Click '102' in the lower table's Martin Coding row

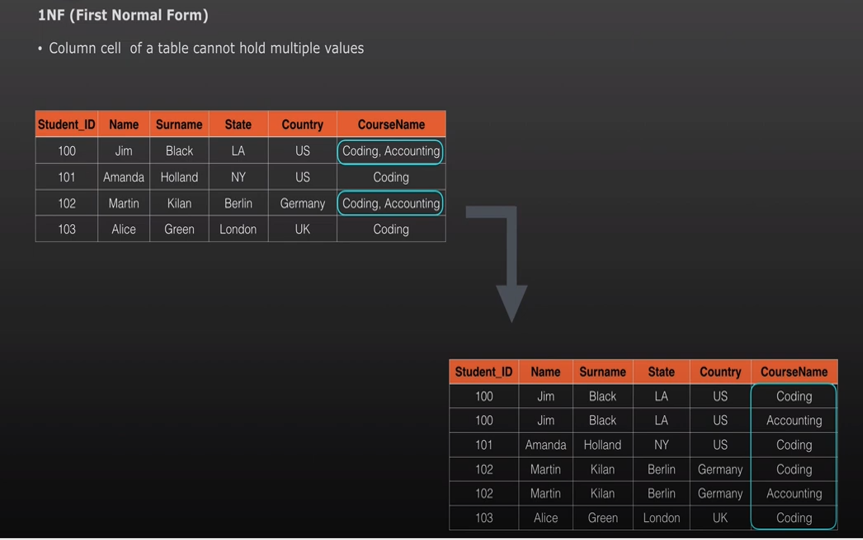tap(484, 470)
